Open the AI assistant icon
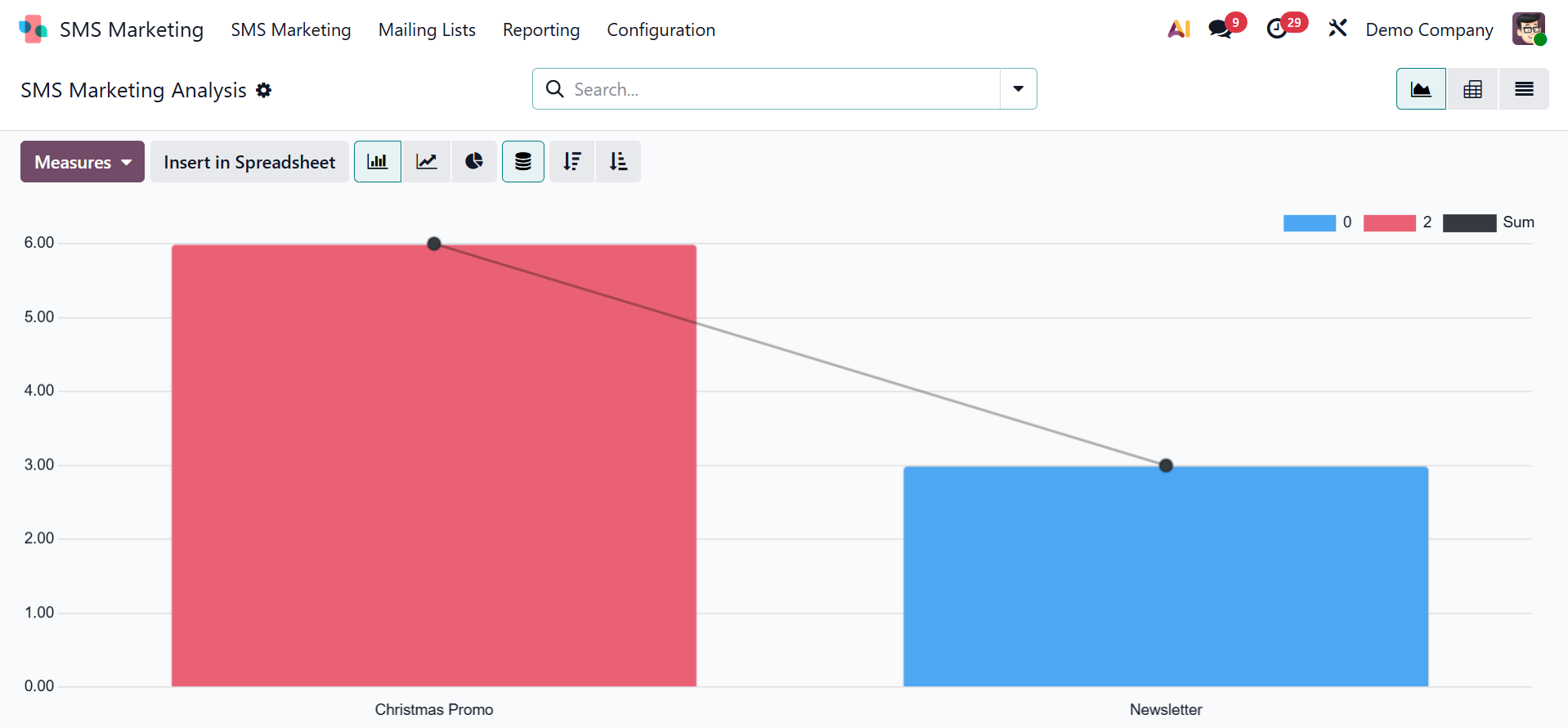 (1178, 29)
